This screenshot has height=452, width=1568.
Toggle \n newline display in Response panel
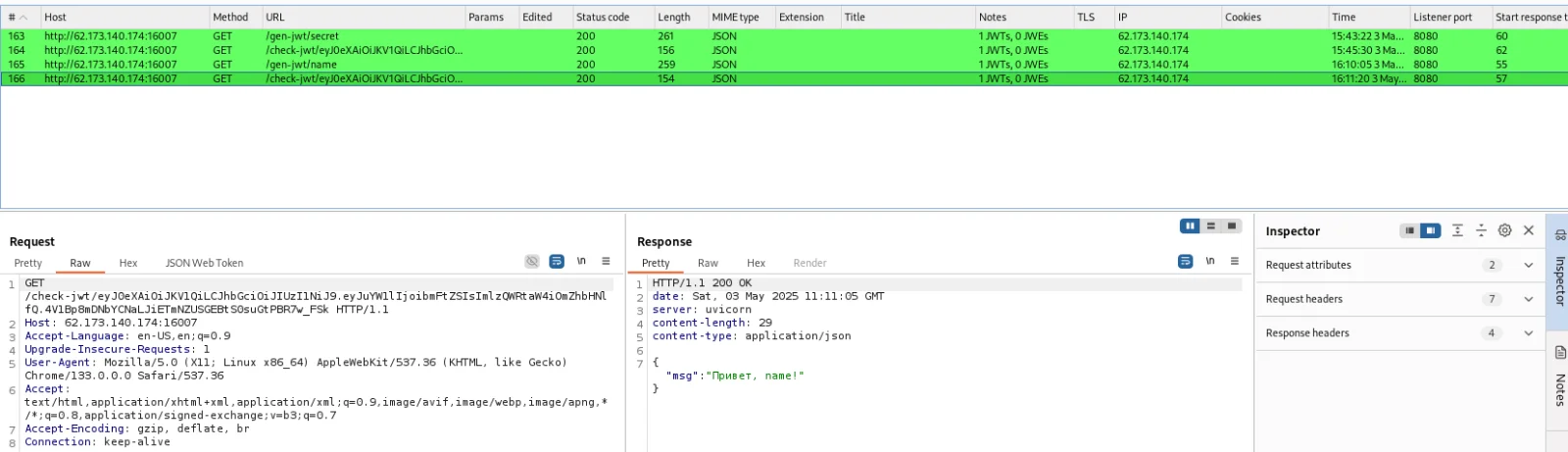point(1210,262)
